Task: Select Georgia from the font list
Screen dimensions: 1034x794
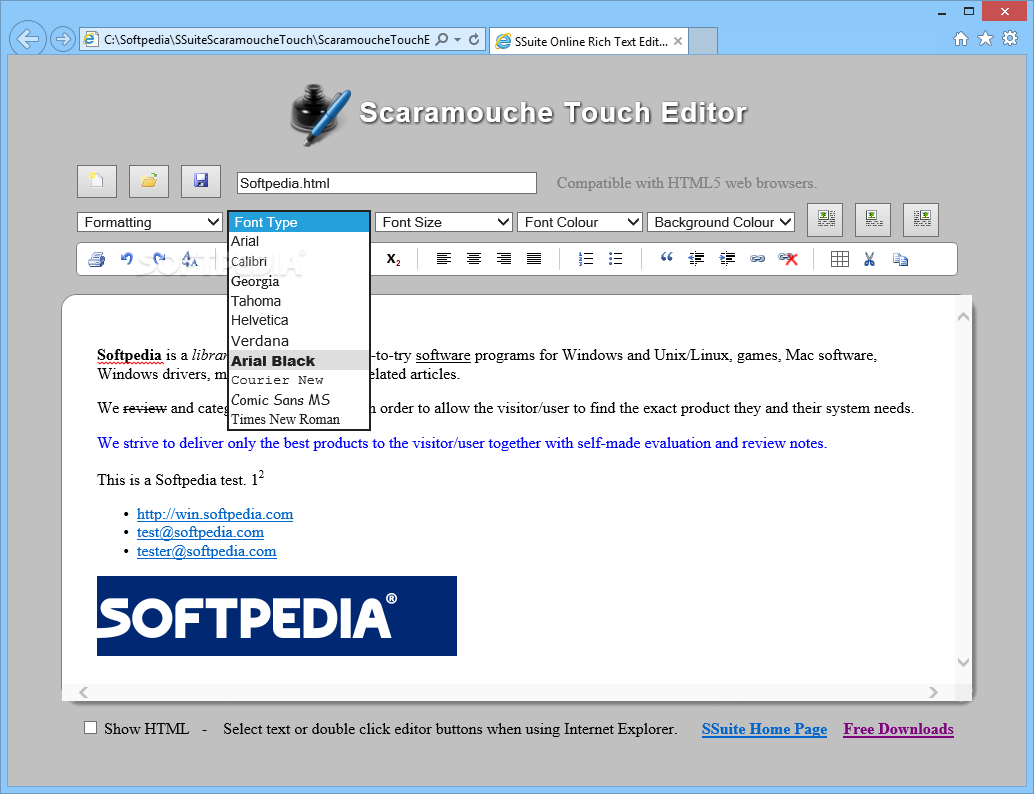Action: [299, 281]
